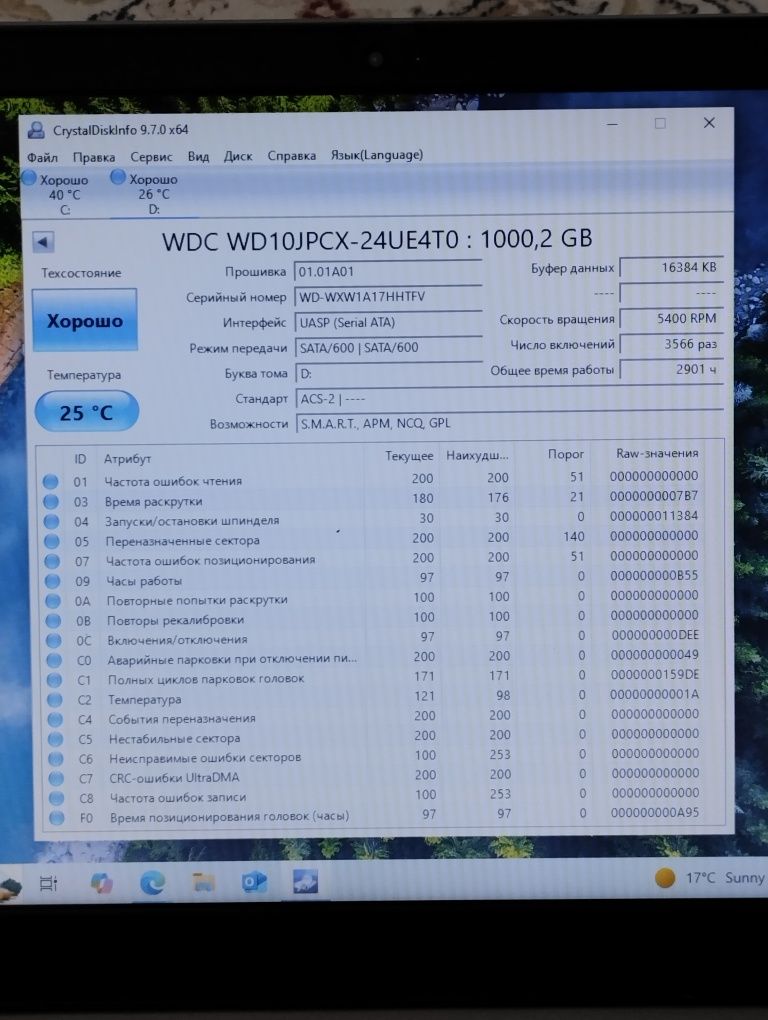
Task: Click the CrystalDiskInfo taskbar icon
Action: click(305, 881)
